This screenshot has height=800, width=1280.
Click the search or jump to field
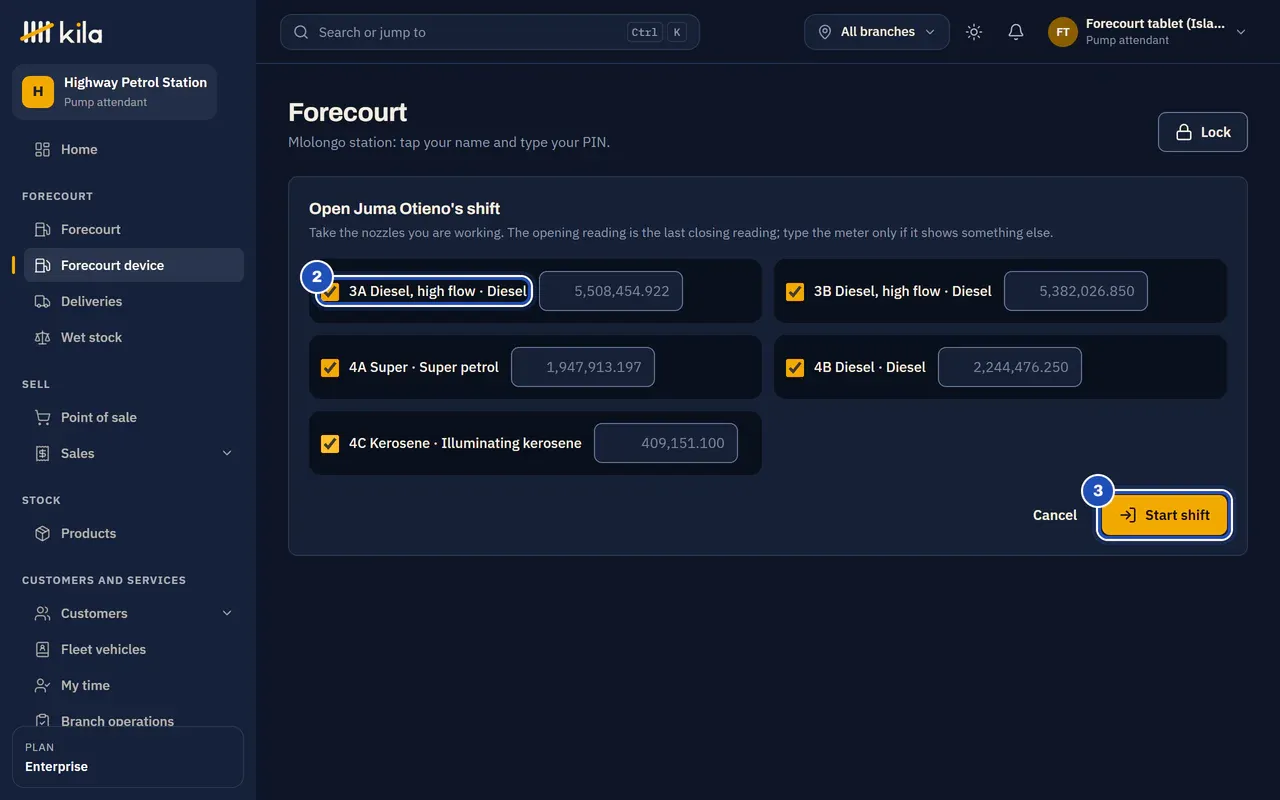point(490,32)
